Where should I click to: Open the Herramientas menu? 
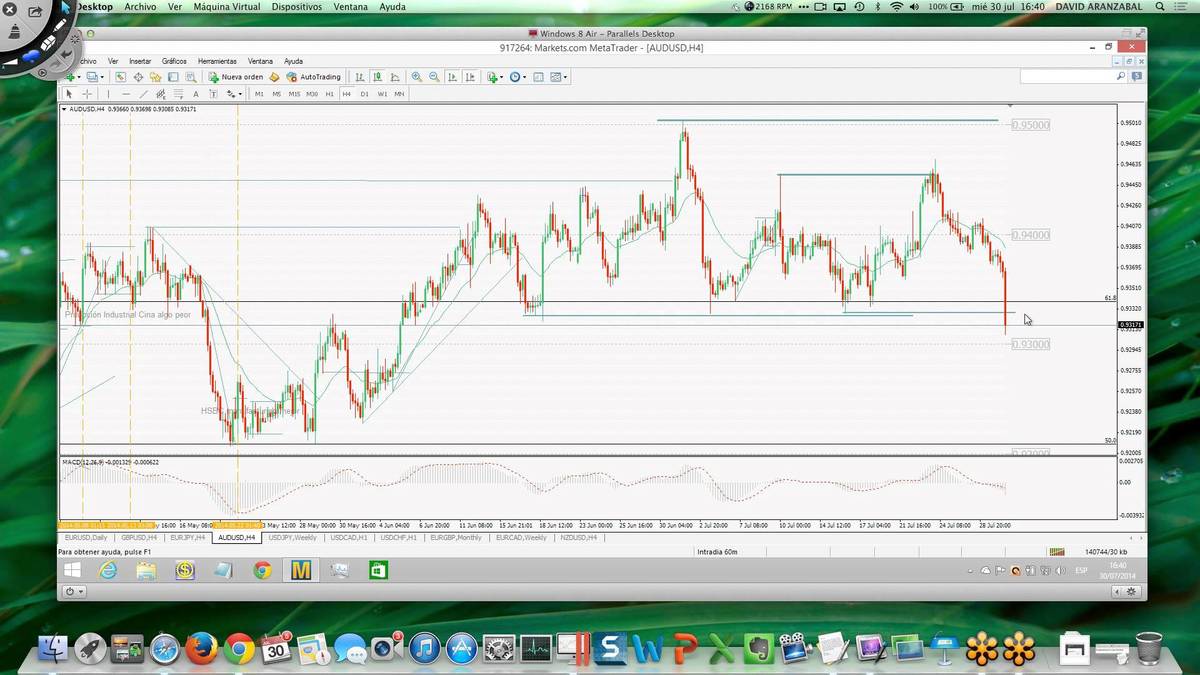pos(217,61)
